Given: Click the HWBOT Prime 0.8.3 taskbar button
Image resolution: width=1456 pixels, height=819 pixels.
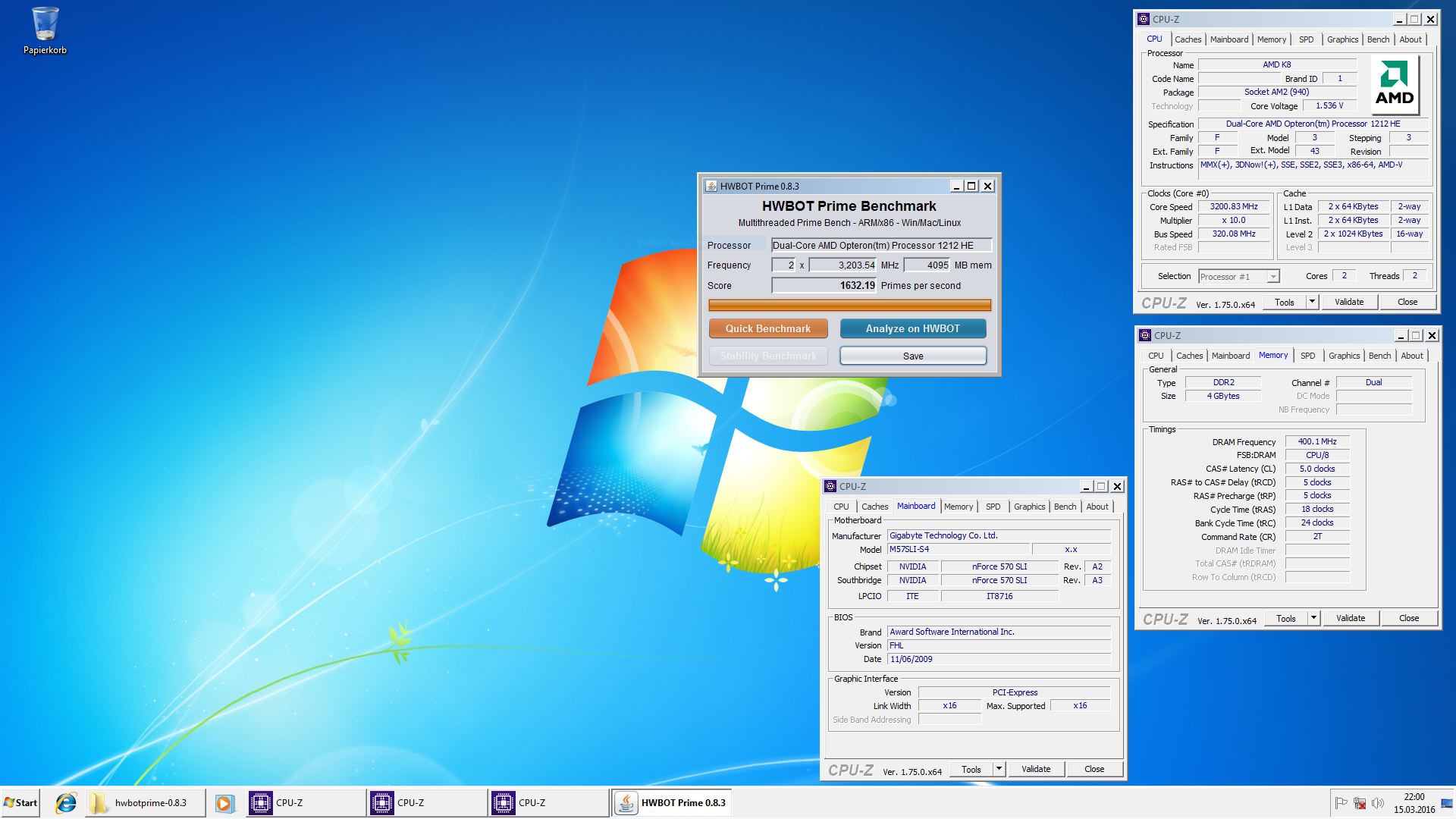Looking at the screenshot, I should click(x=673, y=803).
